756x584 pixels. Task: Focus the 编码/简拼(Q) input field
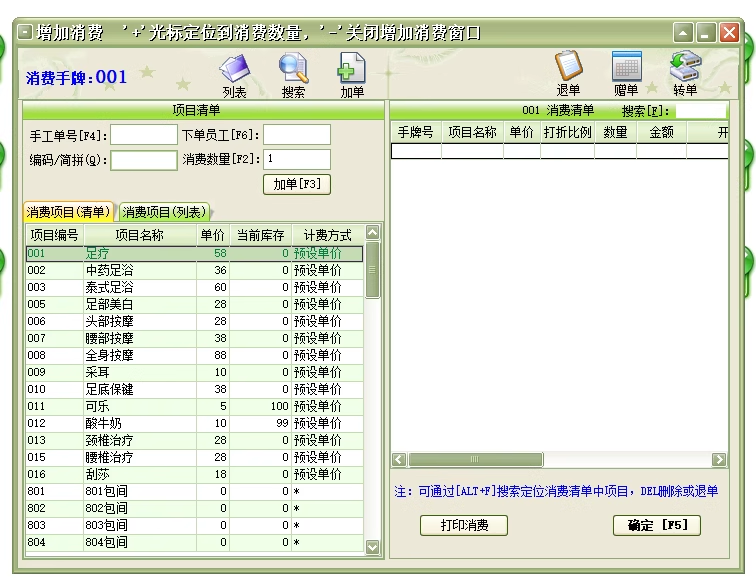tap(144, 160)
